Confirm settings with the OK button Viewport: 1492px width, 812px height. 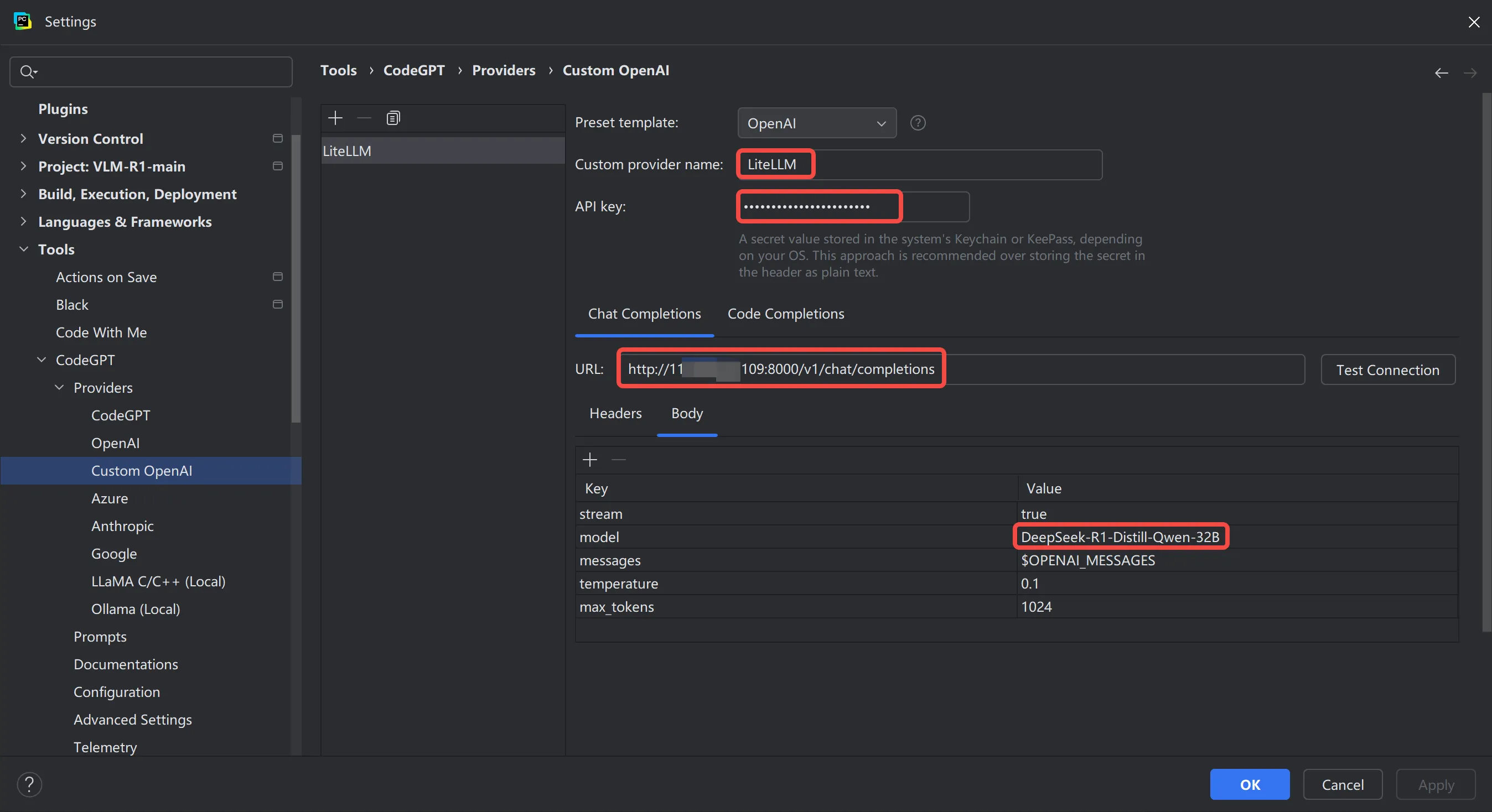(x=1249, y=785)
